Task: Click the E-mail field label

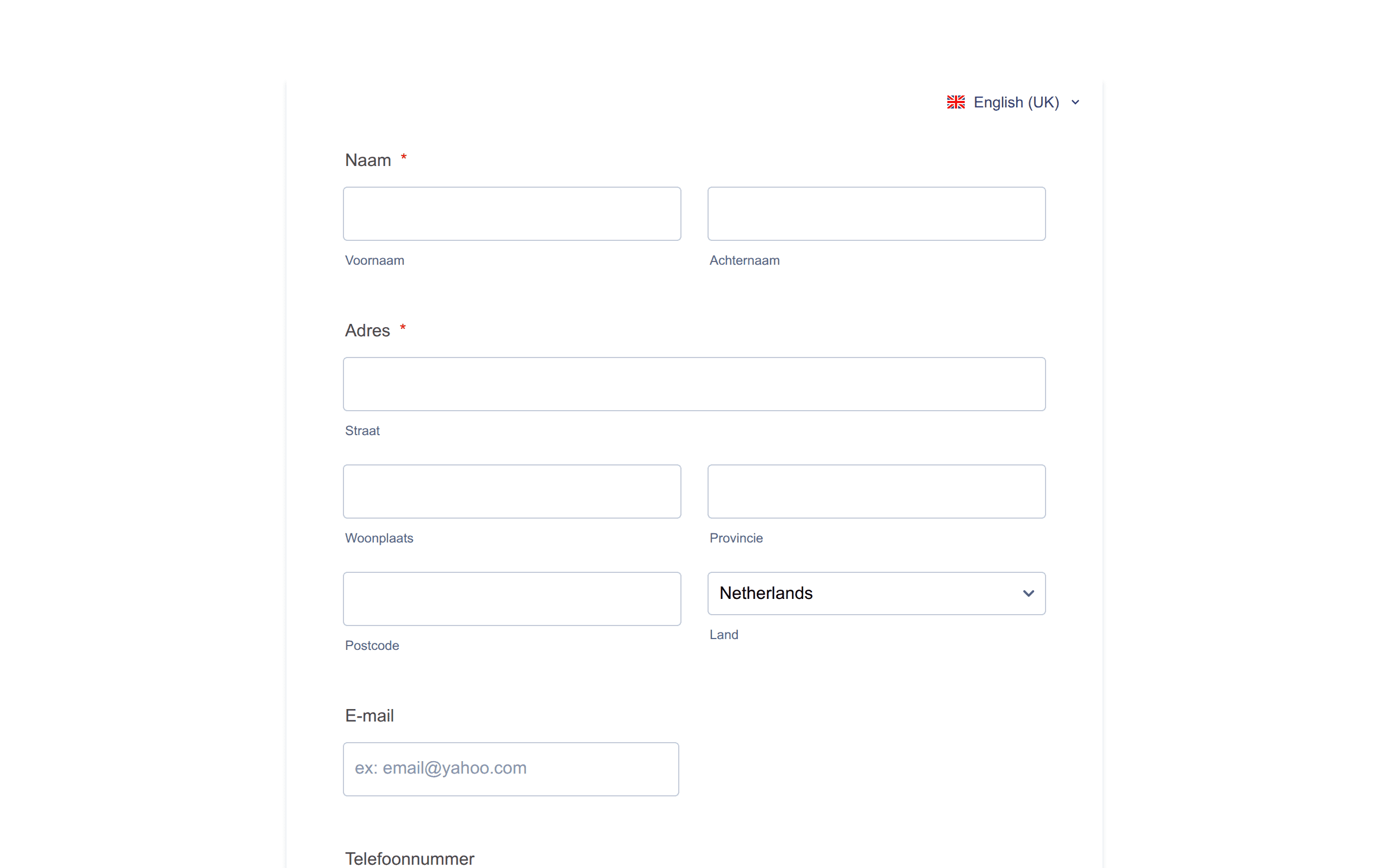Action: coord(369,716)
